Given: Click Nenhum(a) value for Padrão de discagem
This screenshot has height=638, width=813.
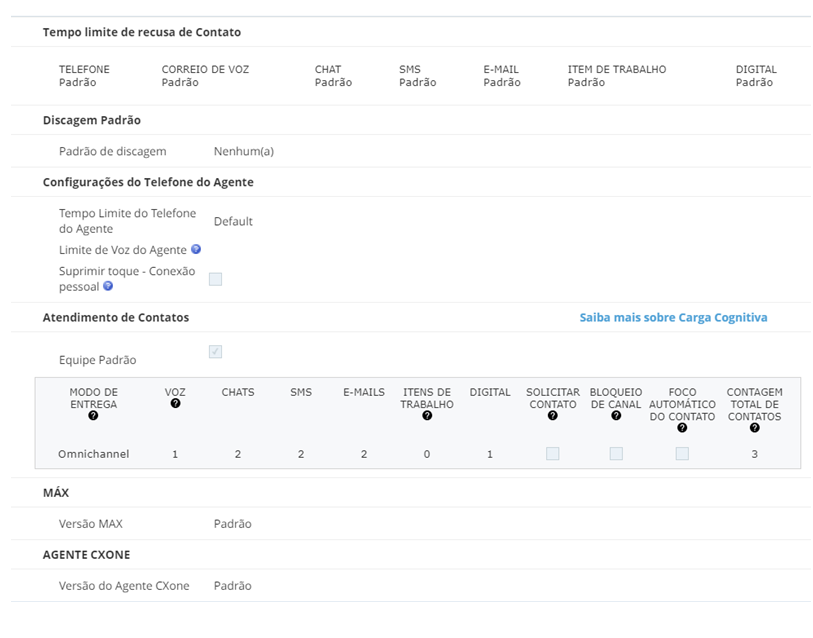Looking at the screenshot, I should [244, 151].
